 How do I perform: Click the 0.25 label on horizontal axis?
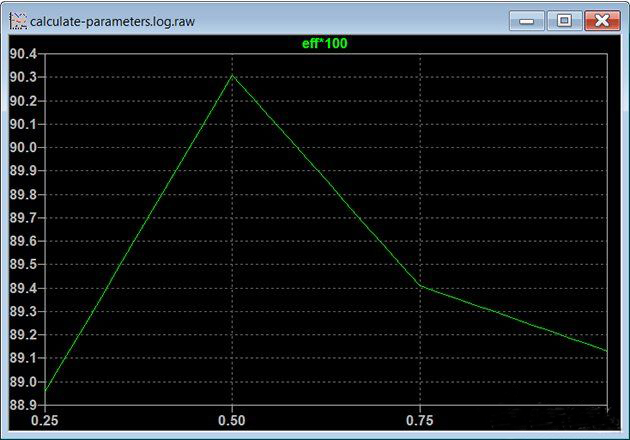[45, 421]
